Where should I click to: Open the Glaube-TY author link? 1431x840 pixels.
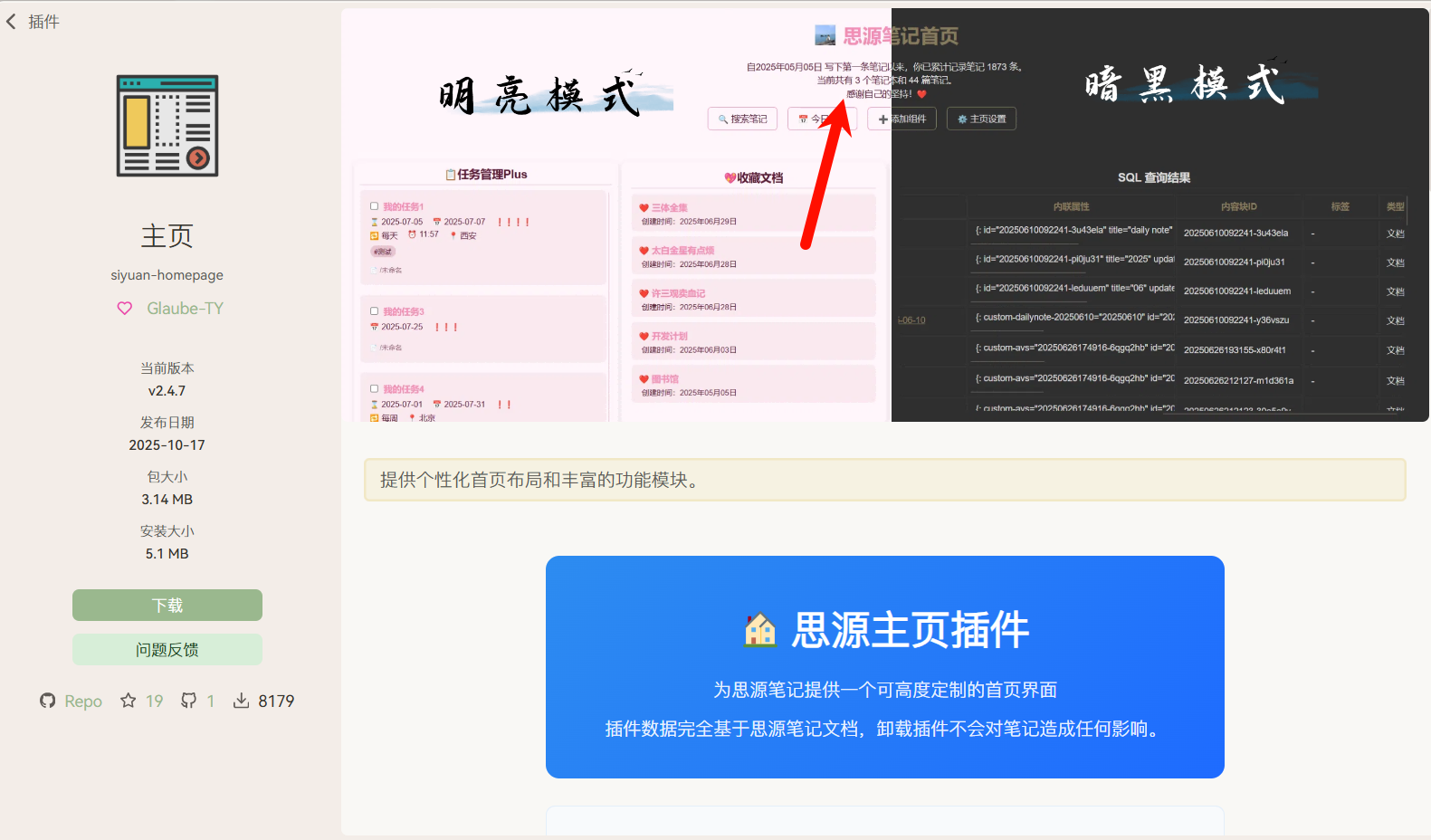185,309
